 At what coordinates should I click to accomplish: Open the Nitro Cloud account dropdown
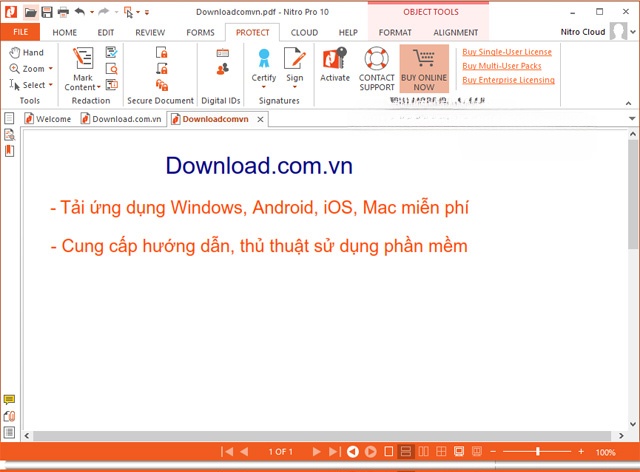[633, 32]
